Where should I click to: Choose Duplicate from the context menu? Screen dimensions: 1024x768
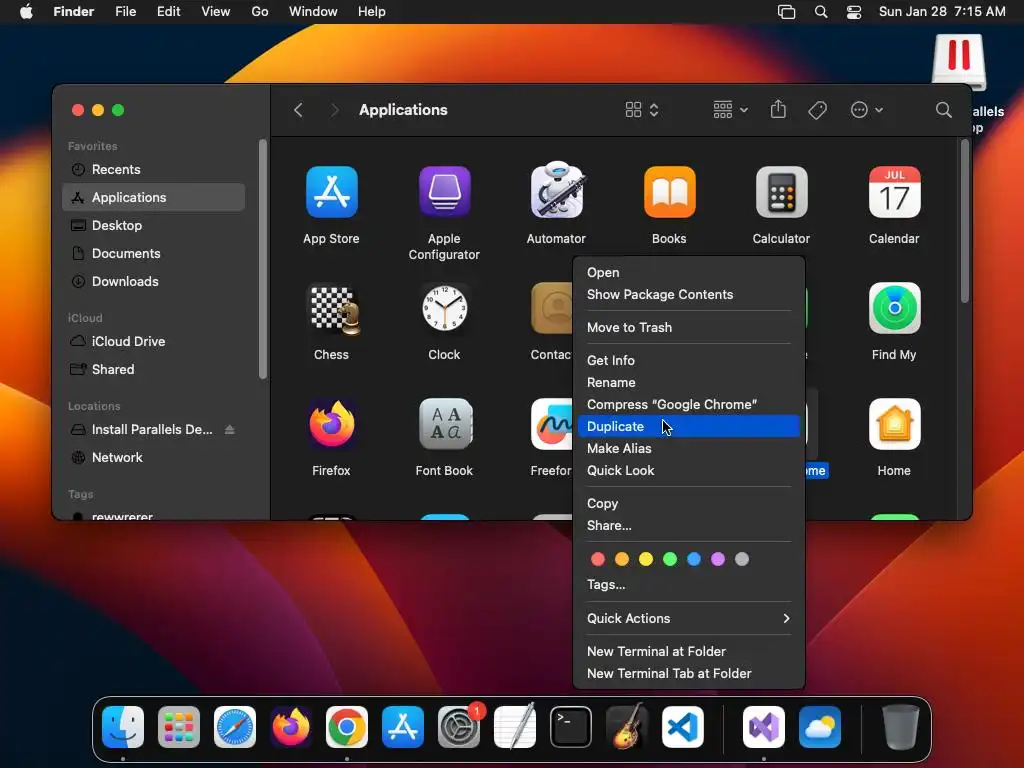(688, 426)
